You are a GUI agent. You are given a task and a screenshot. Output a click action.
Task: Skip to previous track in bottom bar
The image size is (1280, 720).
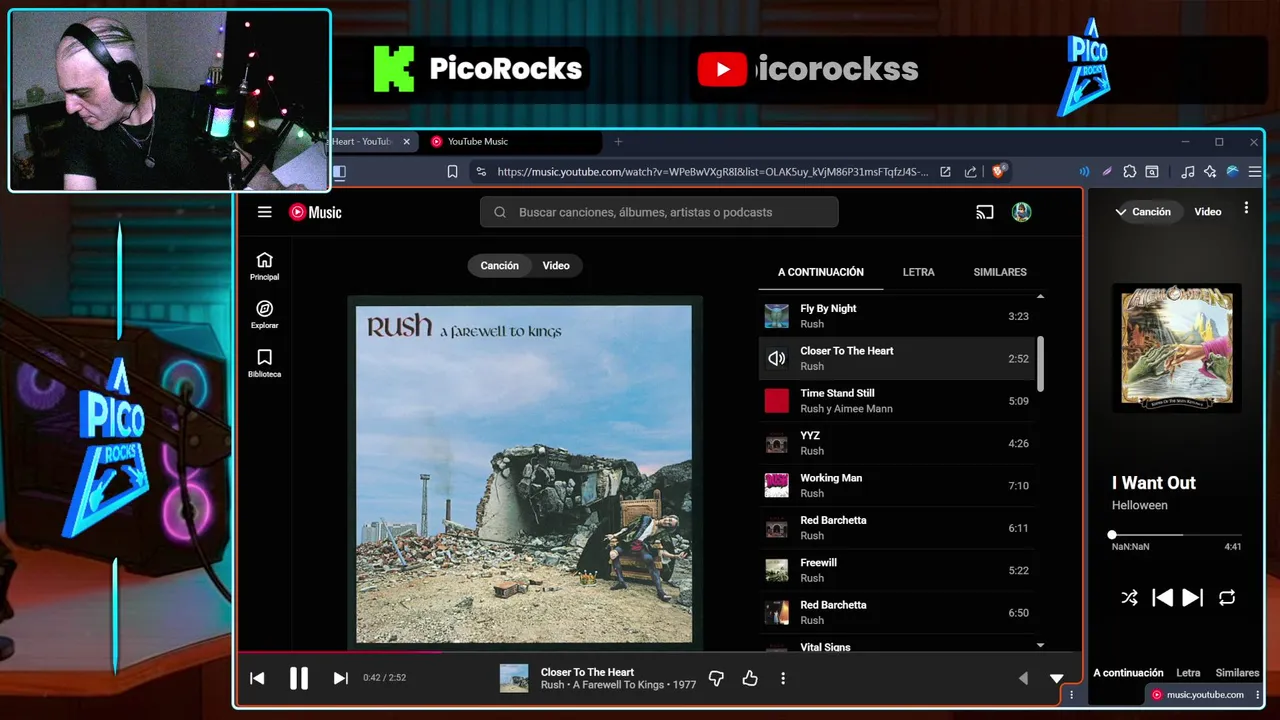click(x=257, y=678)
